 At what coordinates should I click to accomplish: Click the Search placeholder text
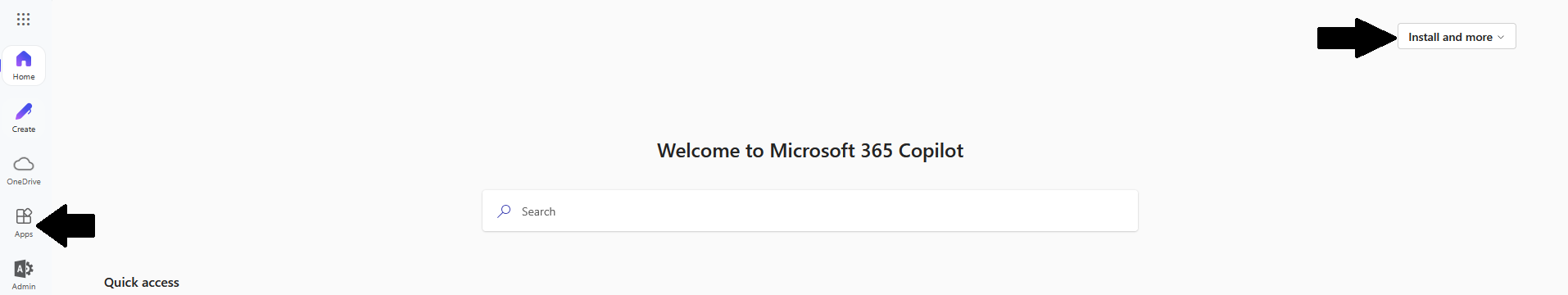(x=538, y=211)
